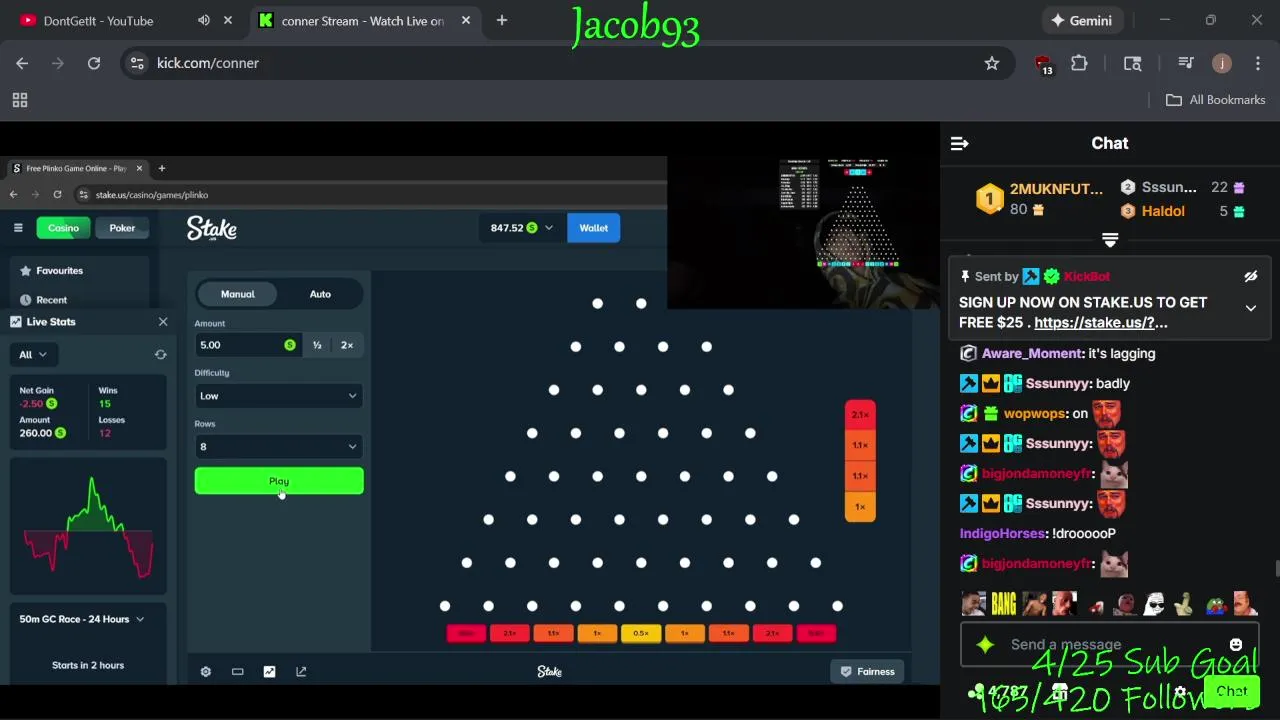Image resolution: width=1280 pixels, height=720 pixels.
Task: Open the red extension with badge 13
Action: click(x=1043, y=64)
